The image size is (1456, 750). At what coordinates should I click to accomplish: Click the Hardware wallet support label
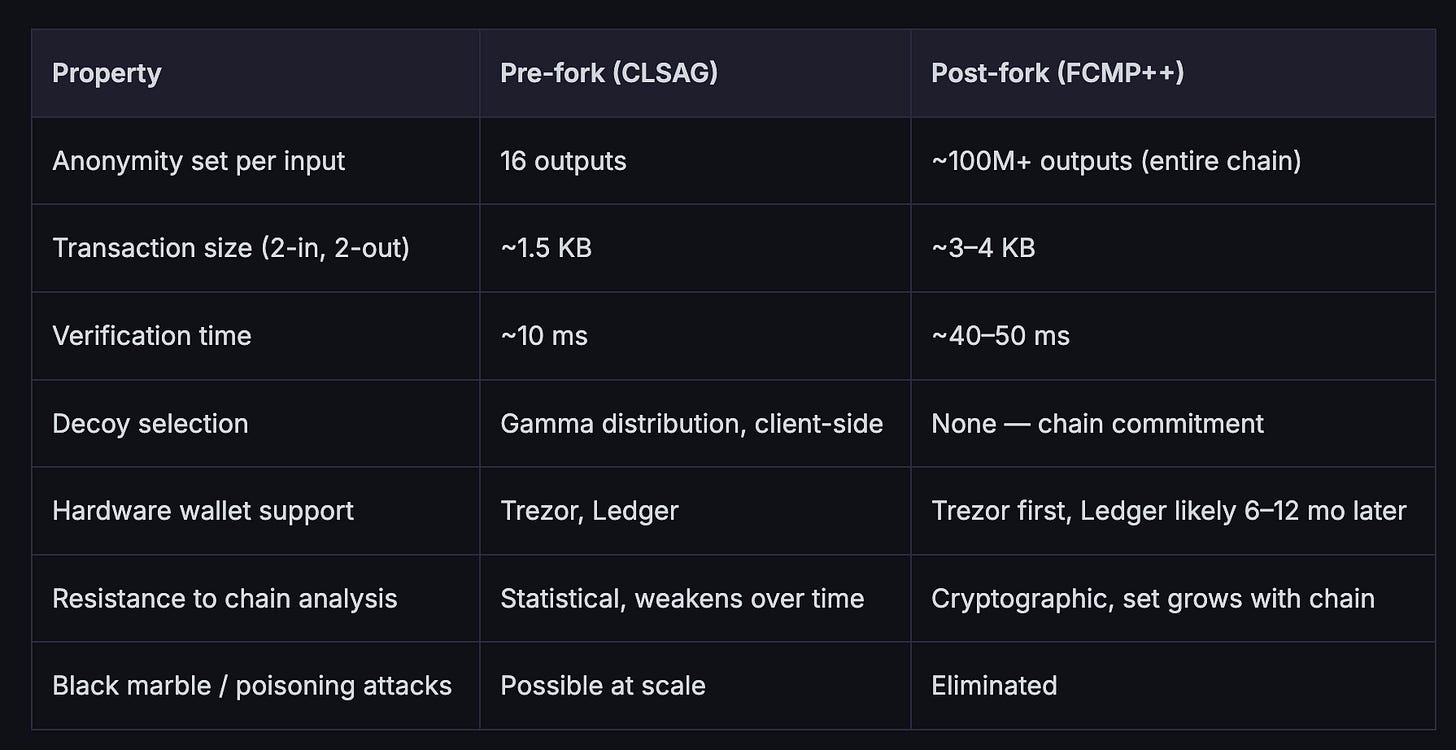pos(203,510)
